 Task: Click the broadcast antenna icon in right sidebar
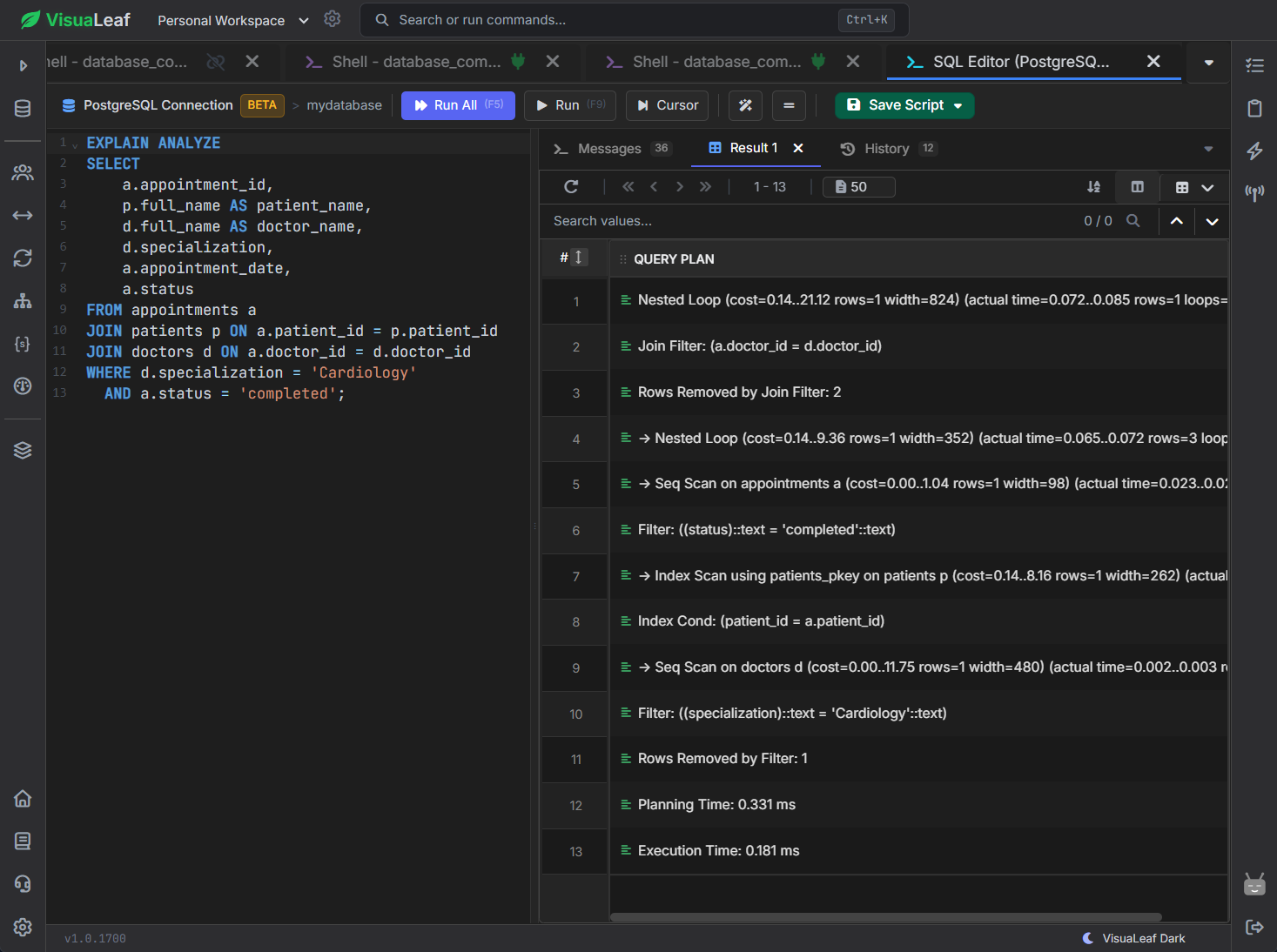(x=1254, y=192)
